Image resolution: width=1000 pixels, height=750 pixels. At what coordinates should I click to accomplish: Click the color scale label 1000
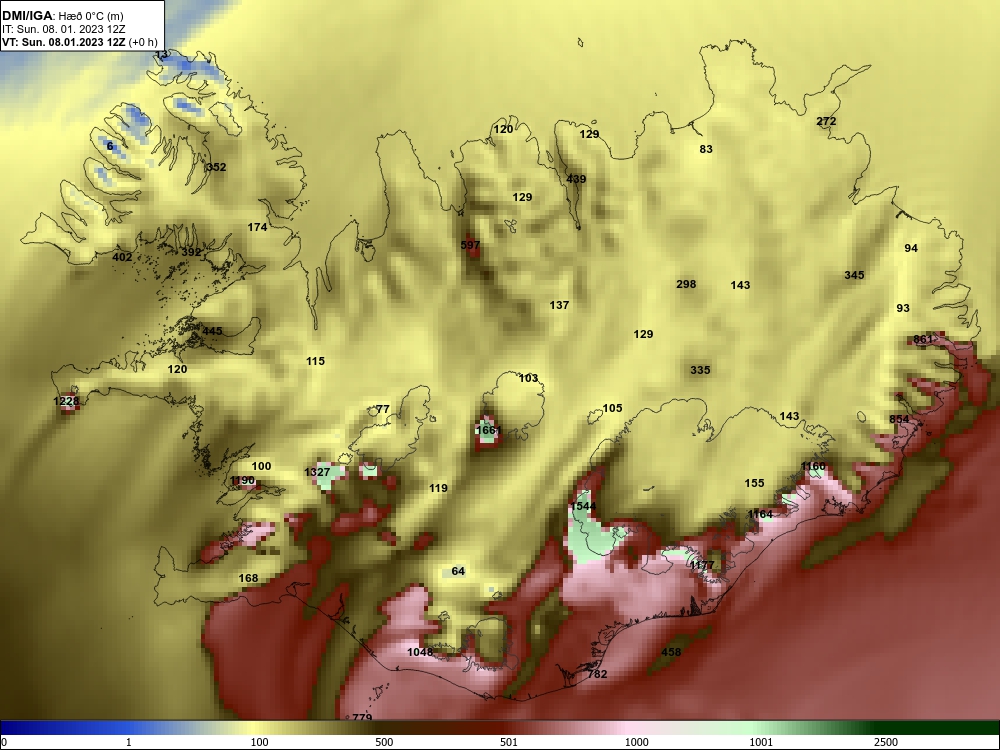[636, 742]
